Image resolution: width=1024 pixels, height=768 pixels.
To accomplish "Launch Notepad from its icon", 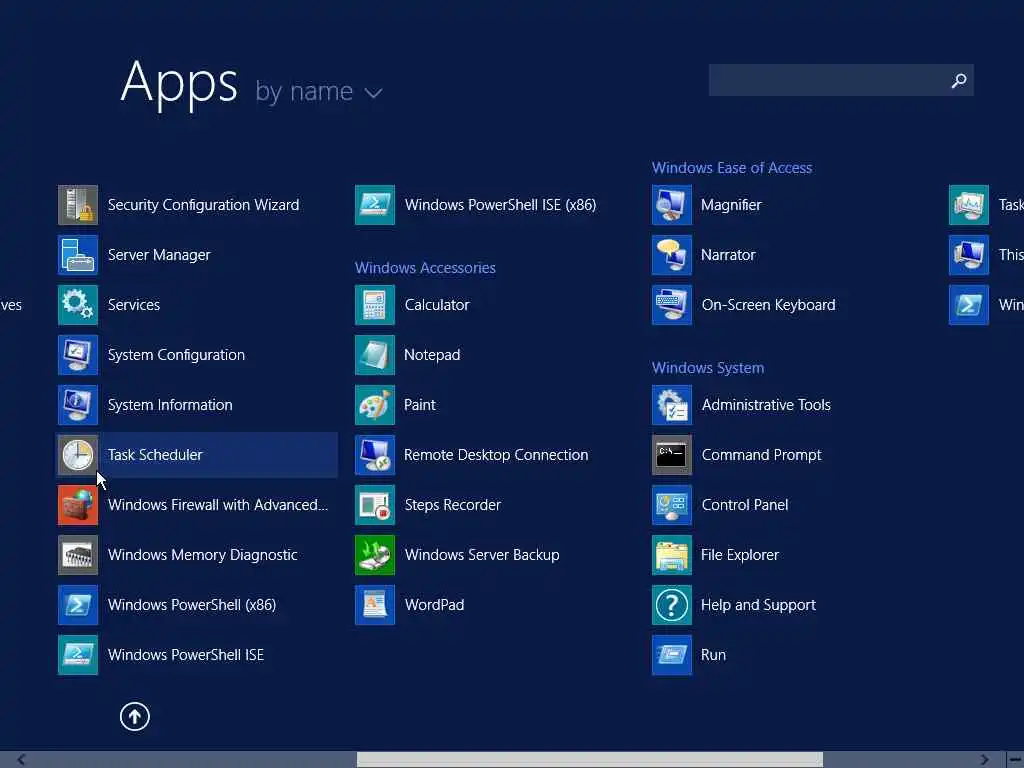I will point(375,355).
